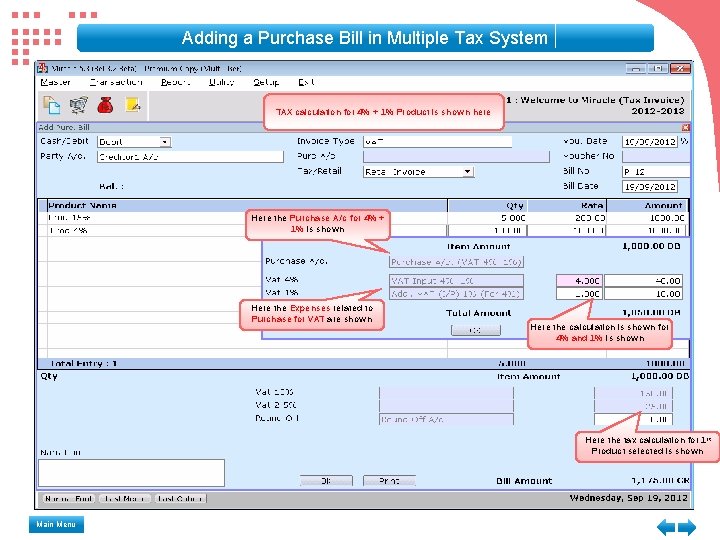Click the Bill No field
This screenshot has width=720, height=540.
[x=656, y=172]
